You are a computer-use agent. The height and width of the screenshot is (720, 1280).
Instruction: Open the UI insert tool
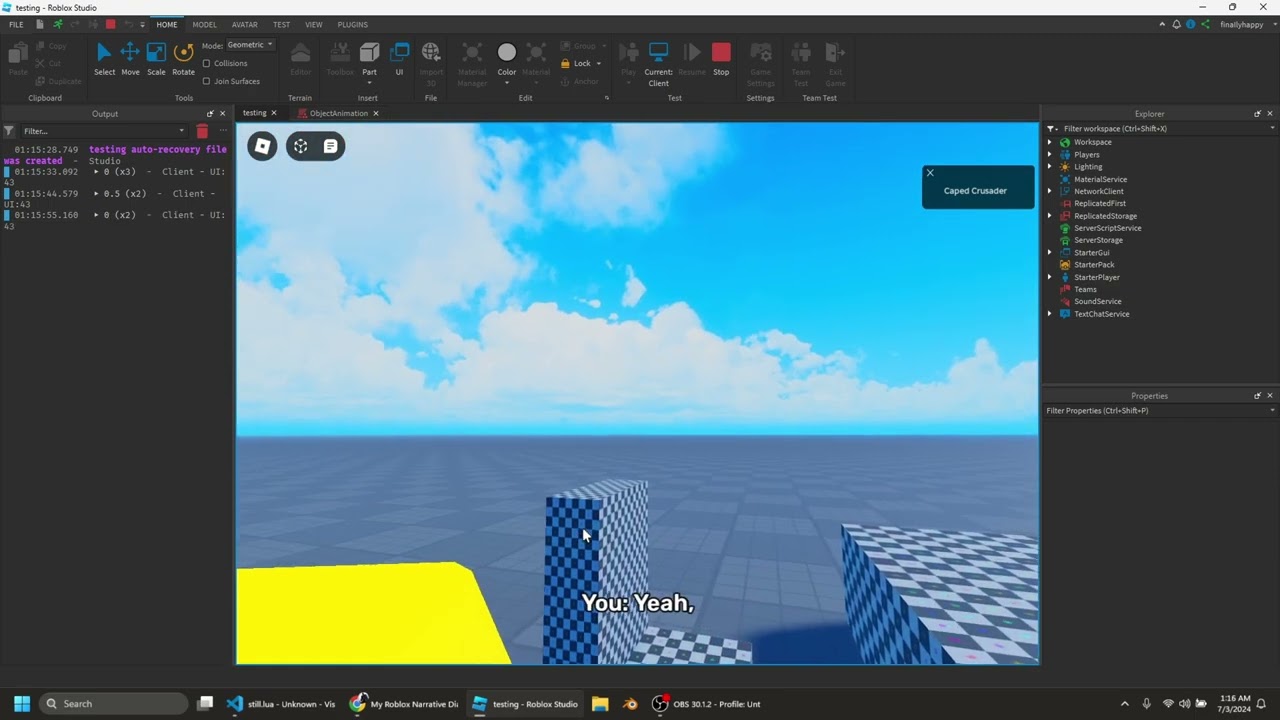399,59
